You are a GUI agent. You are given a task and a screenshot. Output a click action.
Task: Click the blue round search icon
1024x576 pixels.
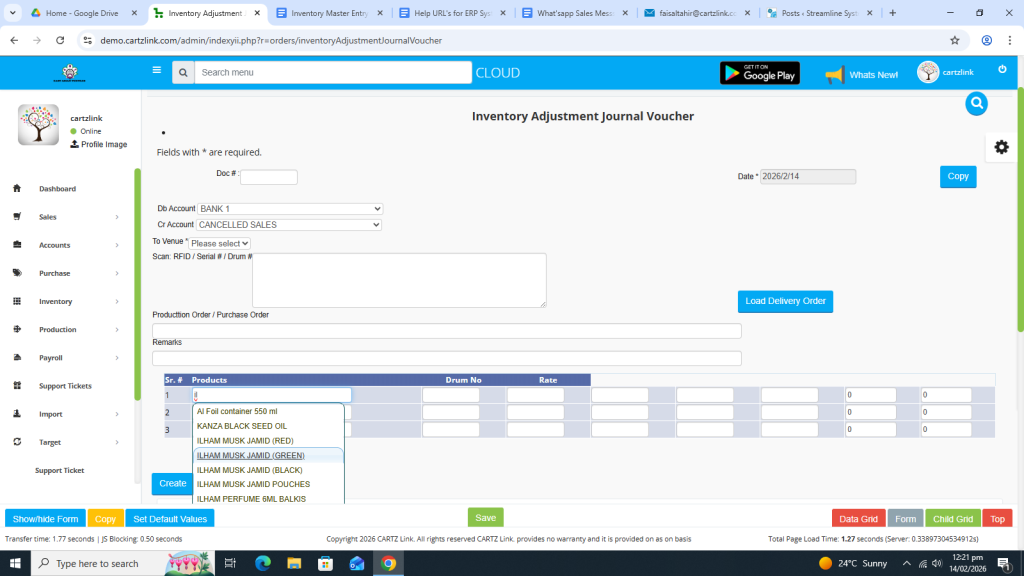976,103
